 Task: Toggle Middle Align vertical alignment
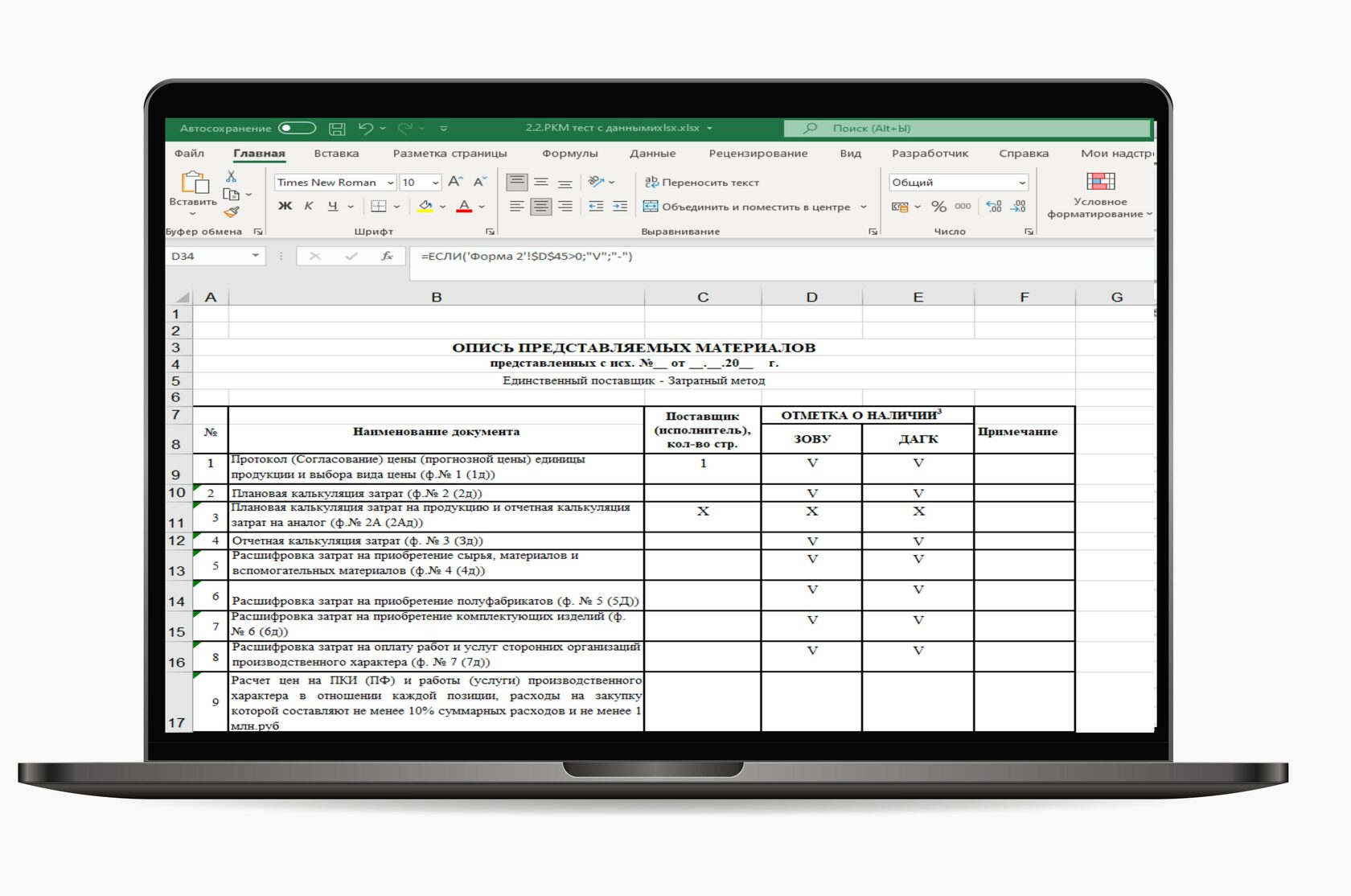[541, 183]
